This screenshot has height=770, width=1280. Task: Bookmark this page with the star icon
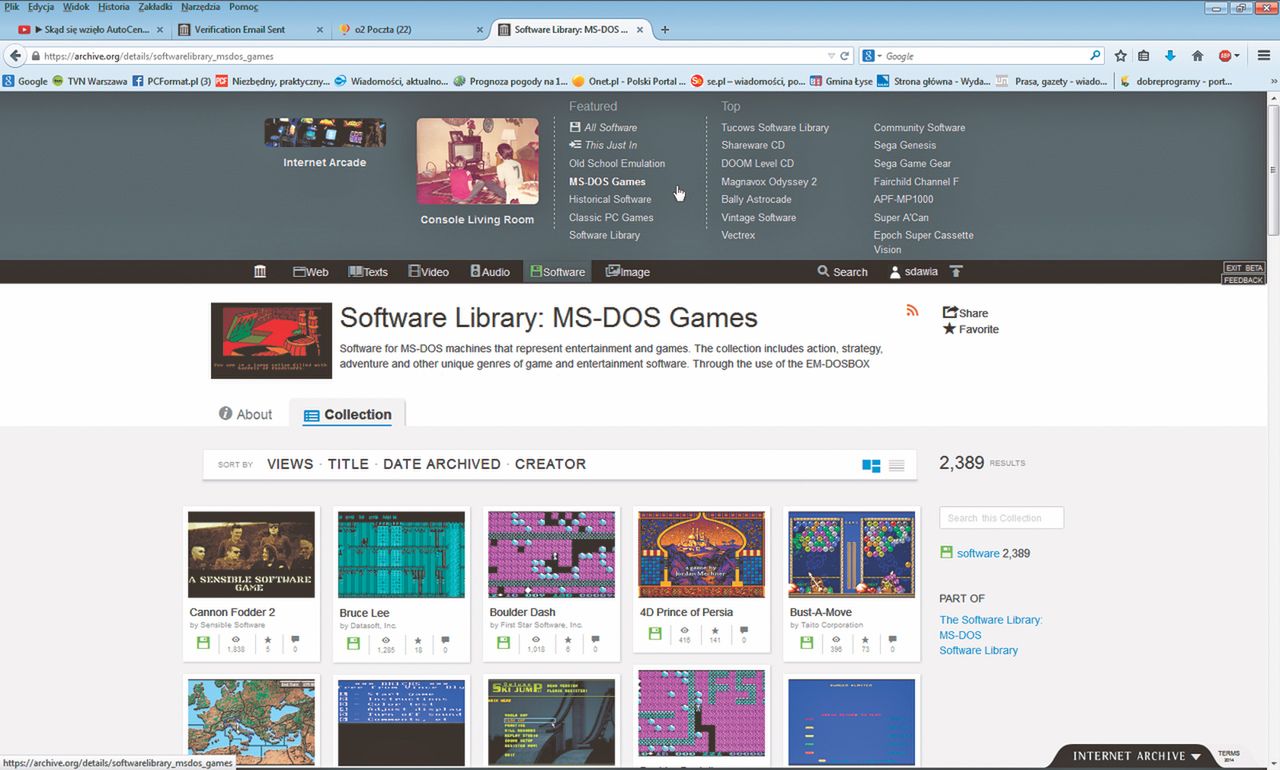click(1121, 56)
